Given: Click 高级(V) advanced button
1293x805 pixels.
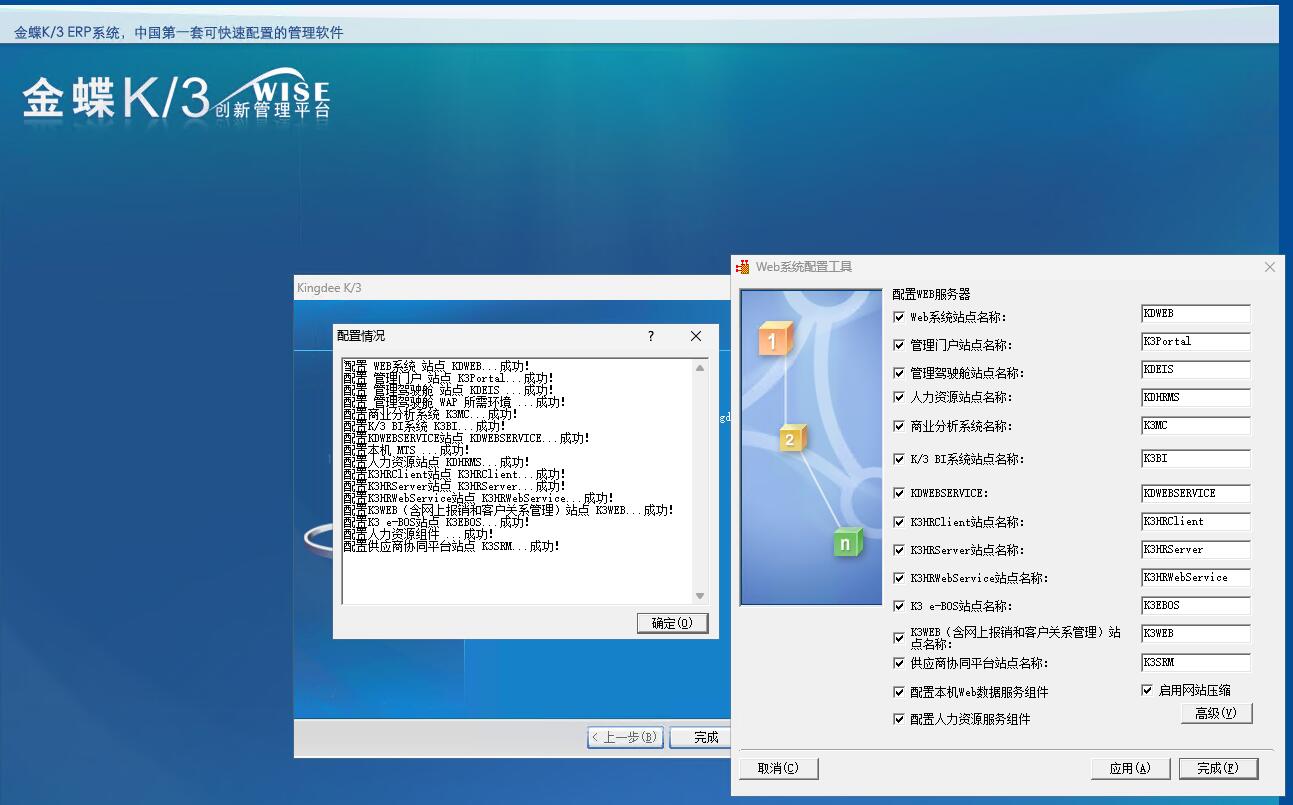Looking at the screenshot, I should [1216, 713].
